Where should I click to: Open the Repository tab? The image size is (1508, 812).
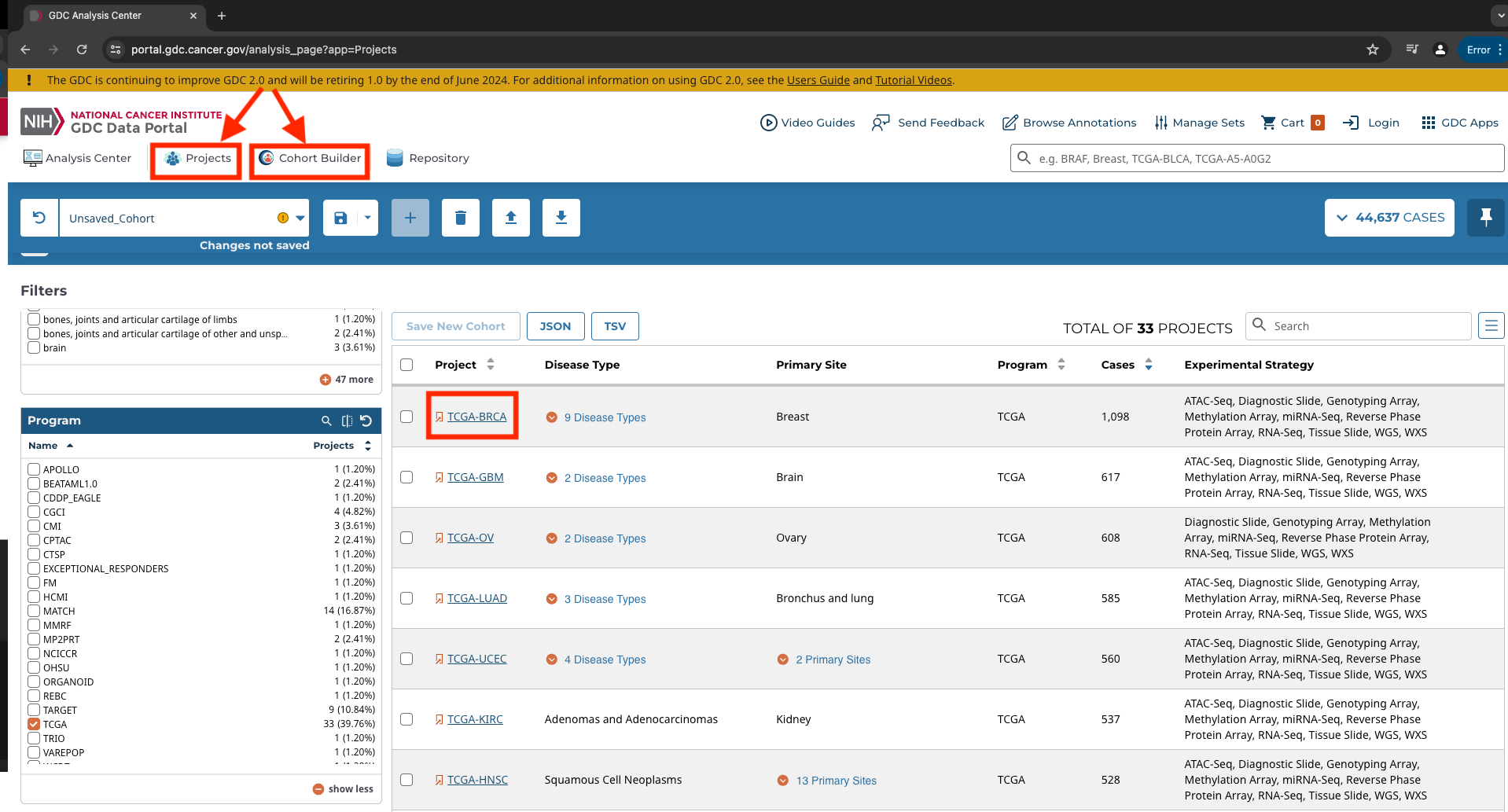pyautogui.click(x=428, y=158)
